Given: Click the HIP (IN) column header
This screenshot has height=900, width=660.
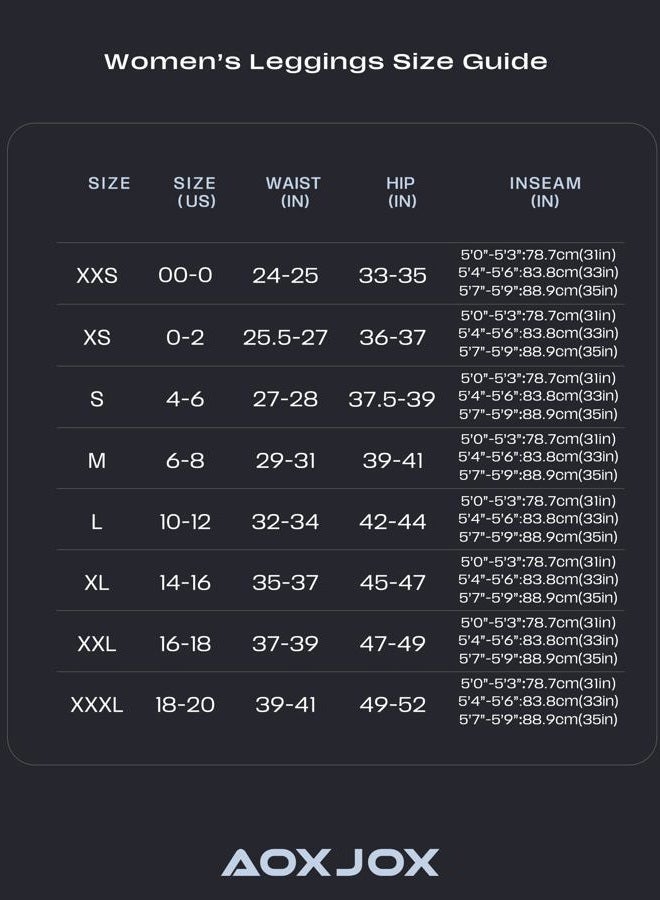Looking at the screenshot, I should coord(401,192).
